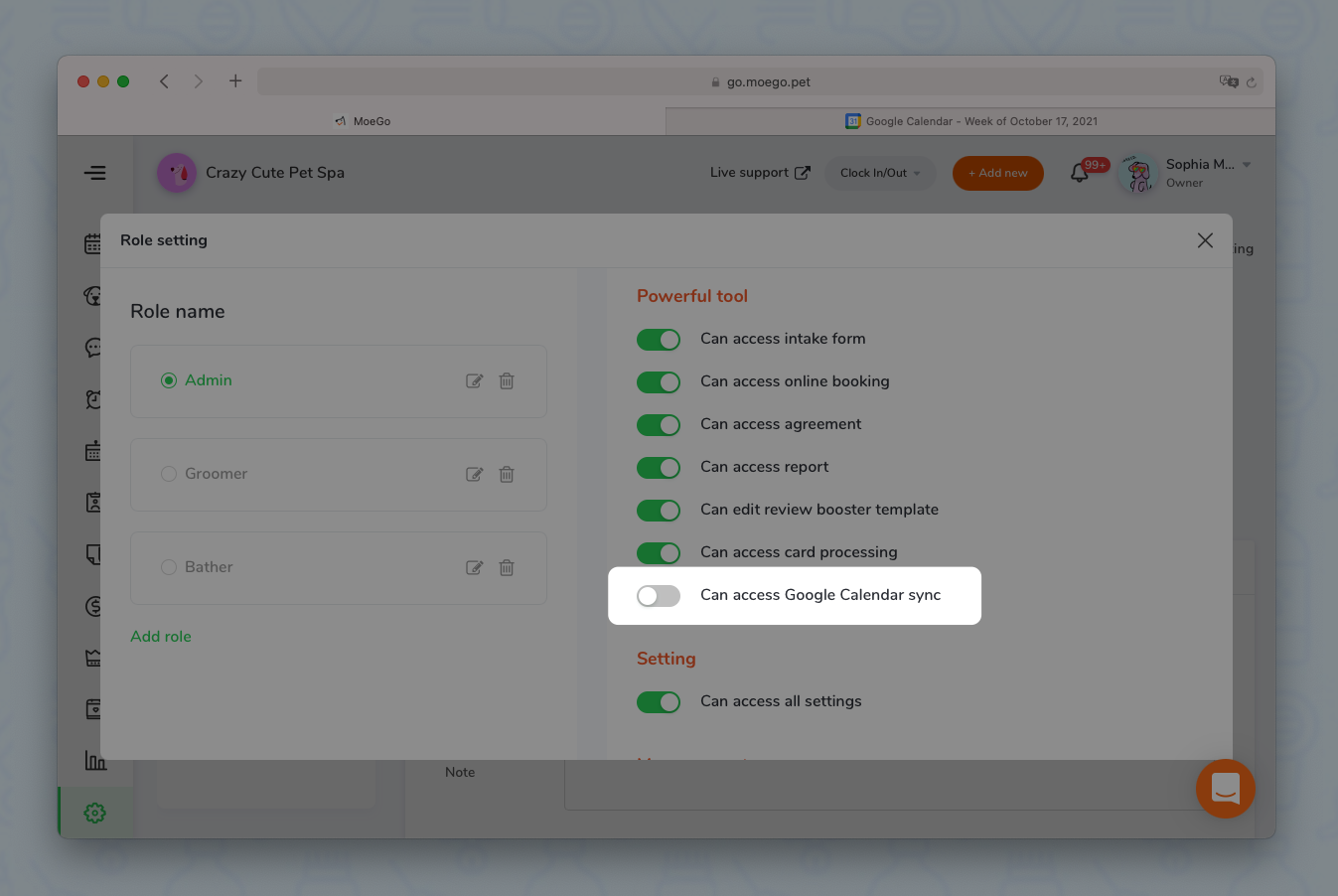
Task: Click the translate icon in address bar
Action: point(1229,81)
